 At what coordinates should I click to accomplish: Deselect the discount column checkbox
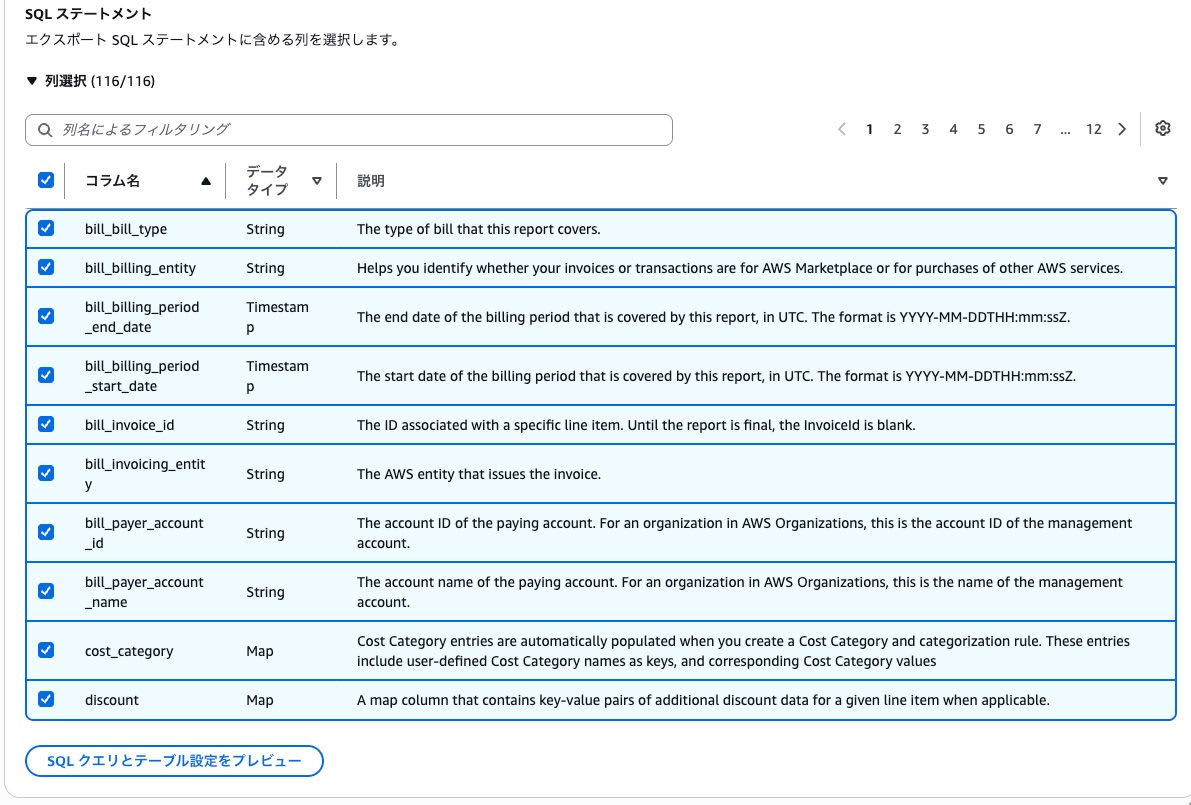(46, 699)
